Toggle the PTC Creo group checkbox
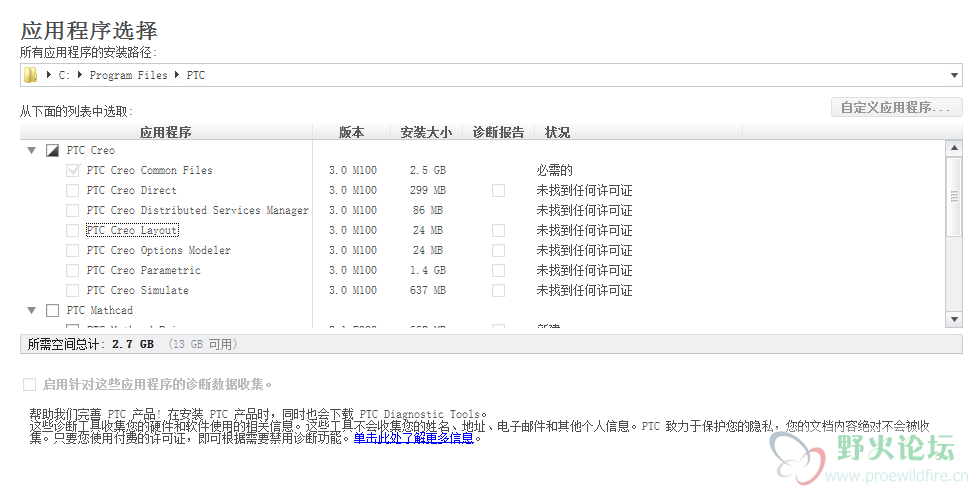This screenshot has height=494, width=978. pos(53,150)
